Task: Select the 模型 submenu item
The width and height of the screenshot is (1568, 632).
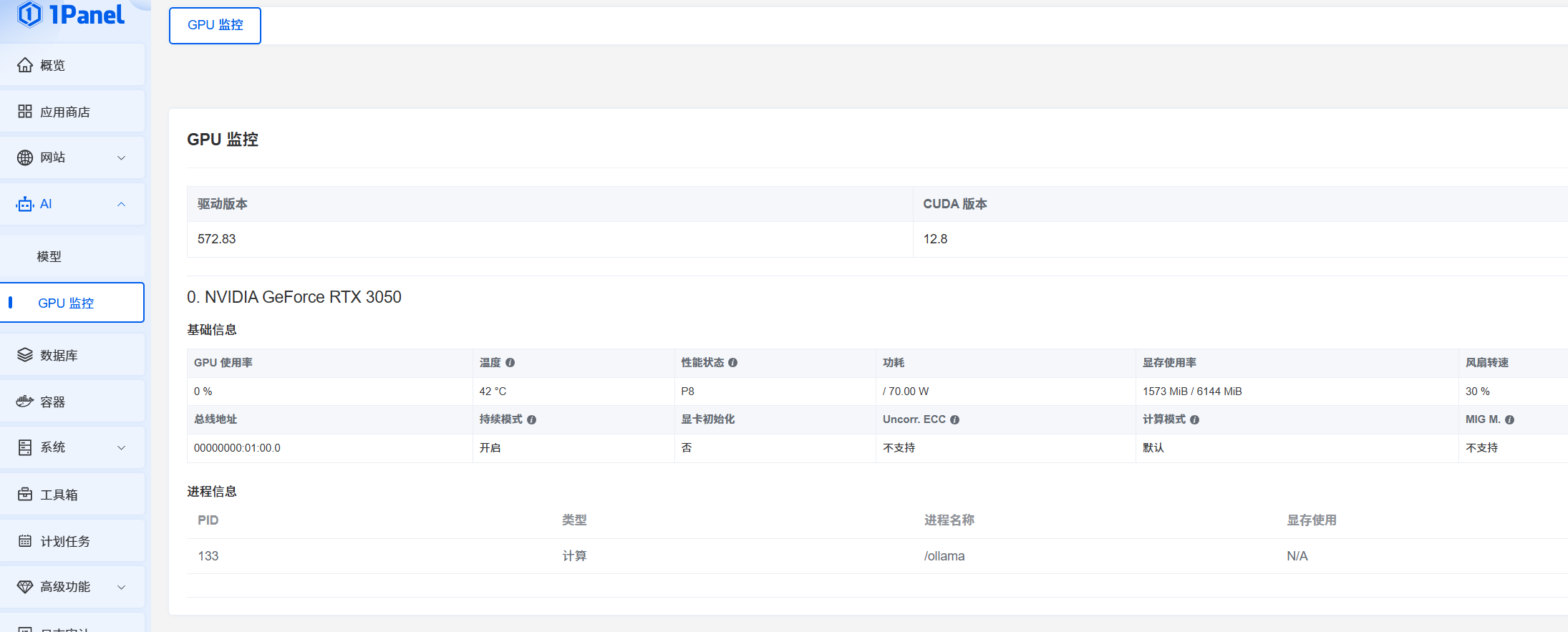Action: coord(72,256)
